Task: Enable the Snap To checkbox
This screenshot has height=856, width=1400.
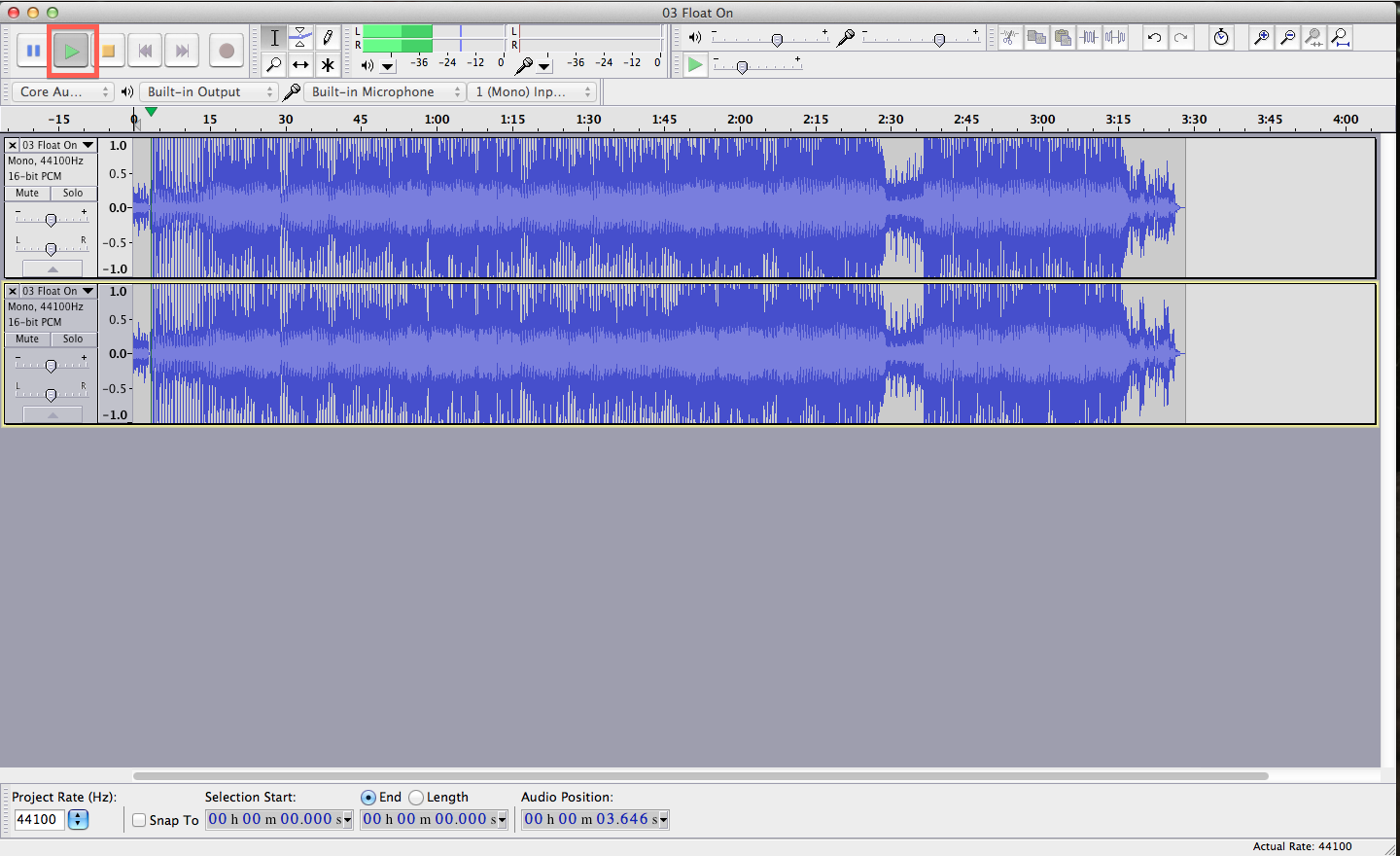Action: (x=139, y=820)
